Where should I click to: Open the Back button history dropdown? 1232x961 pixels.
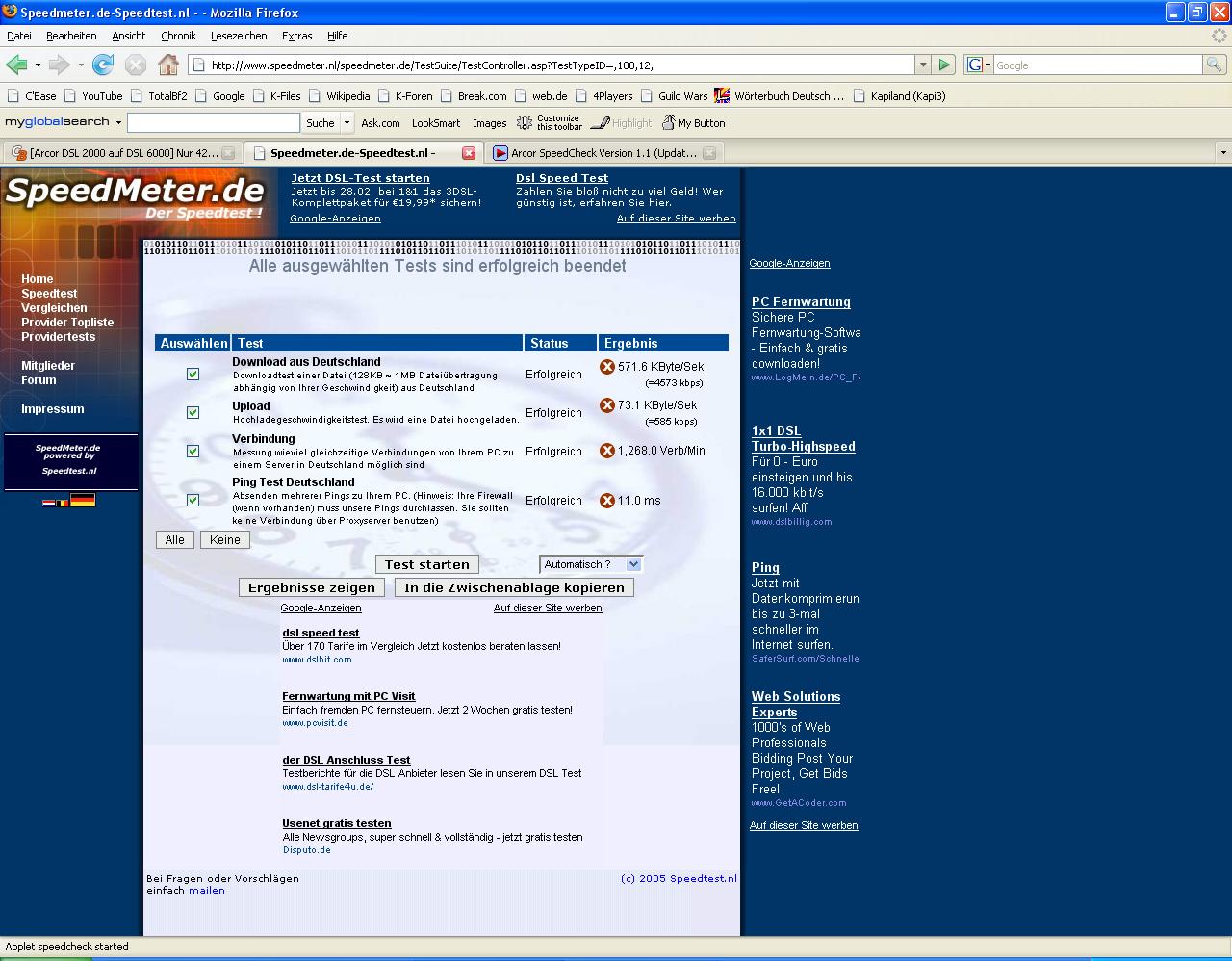(x=38, y=65)
